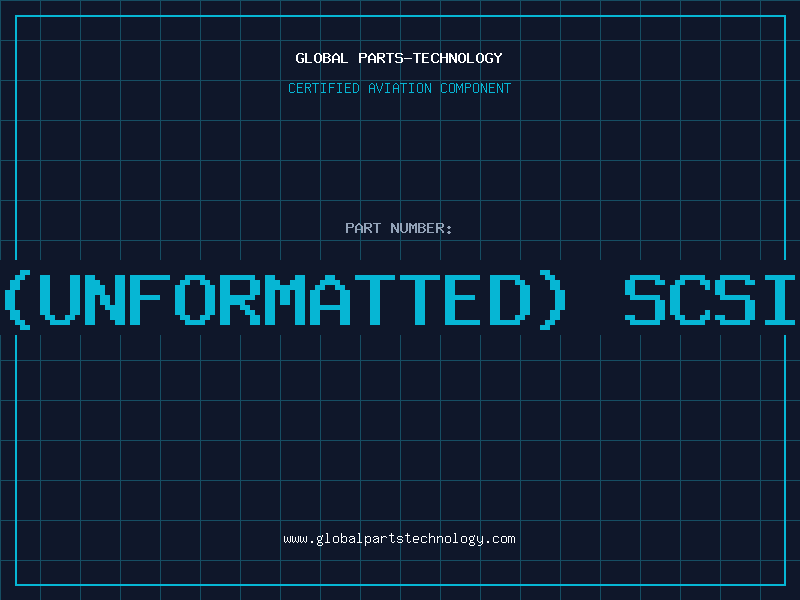Click the letter U in UNFORMATTED

[60, 299]
